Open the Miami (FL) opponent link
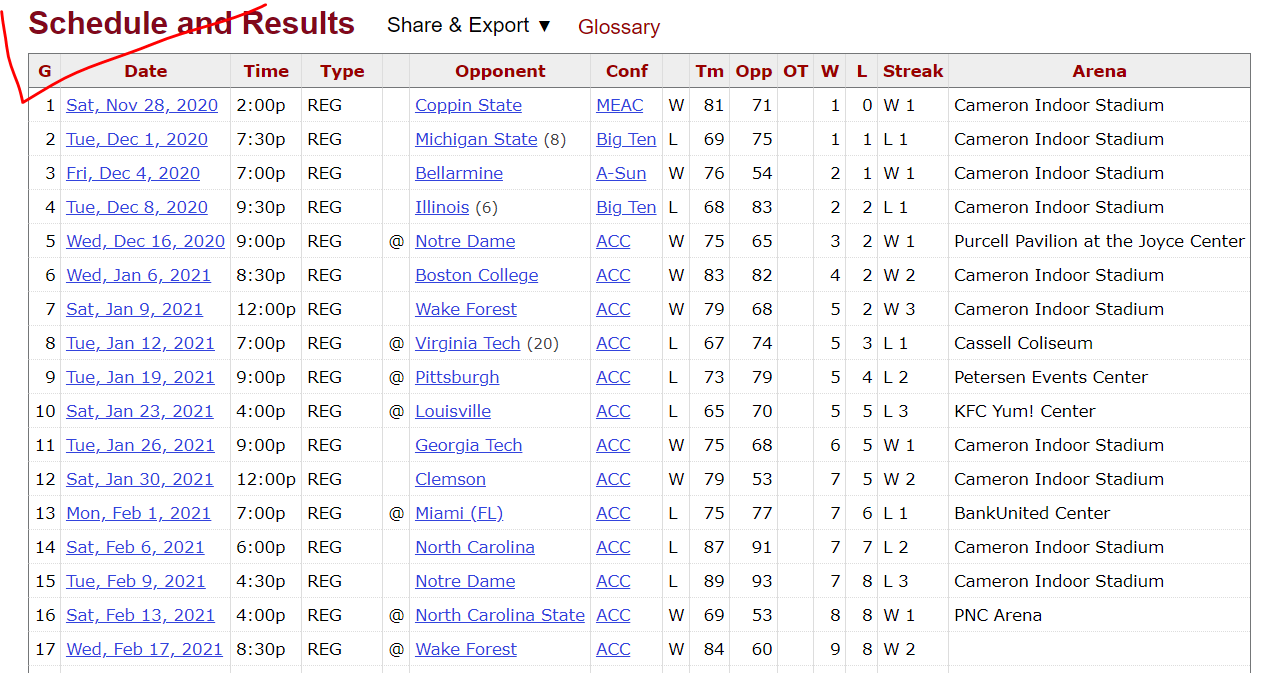1265x673 pixels. click(x=459, y=513)
